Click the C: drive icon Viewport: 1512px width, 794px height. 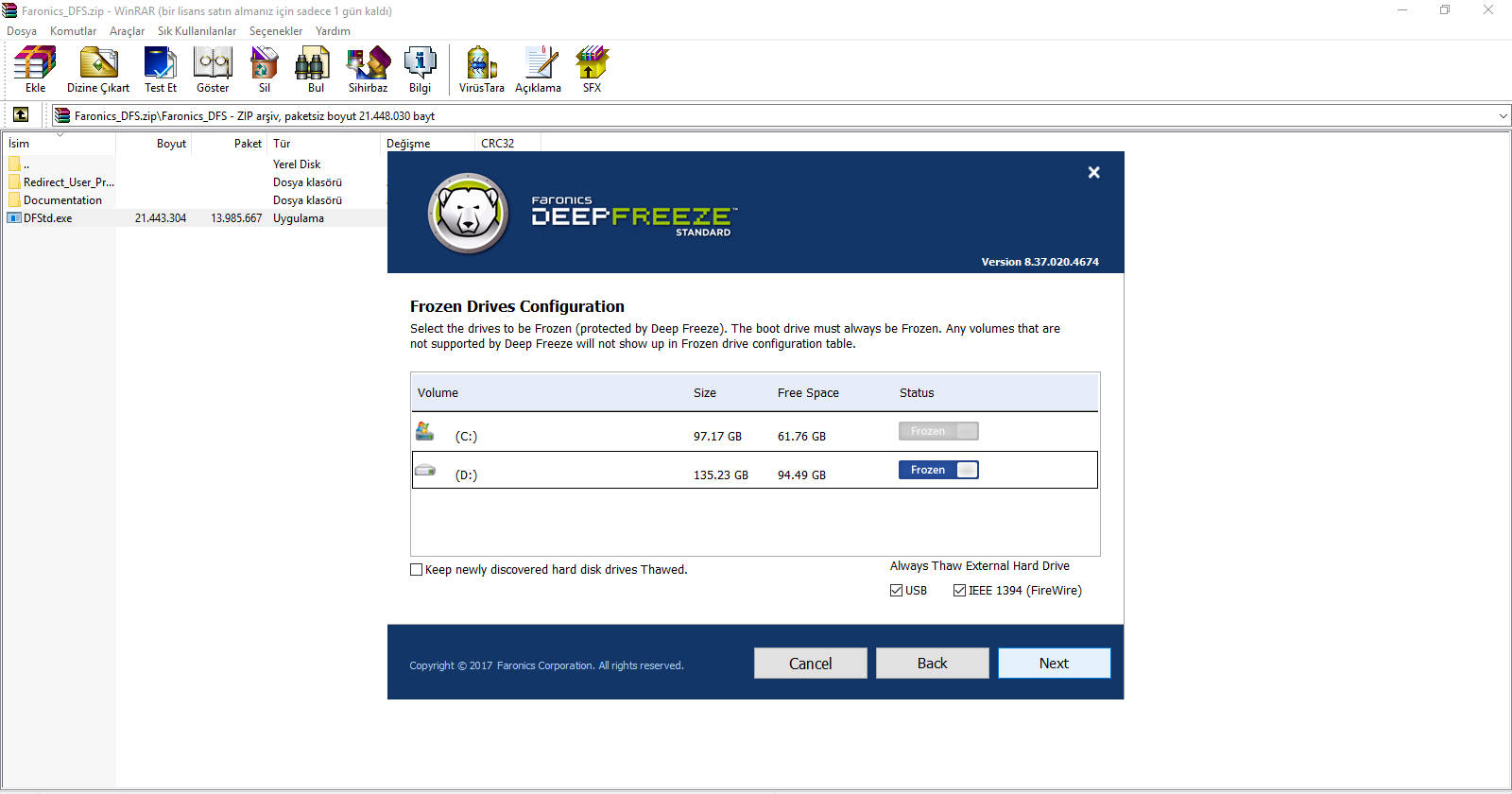(x=425, y=432)
